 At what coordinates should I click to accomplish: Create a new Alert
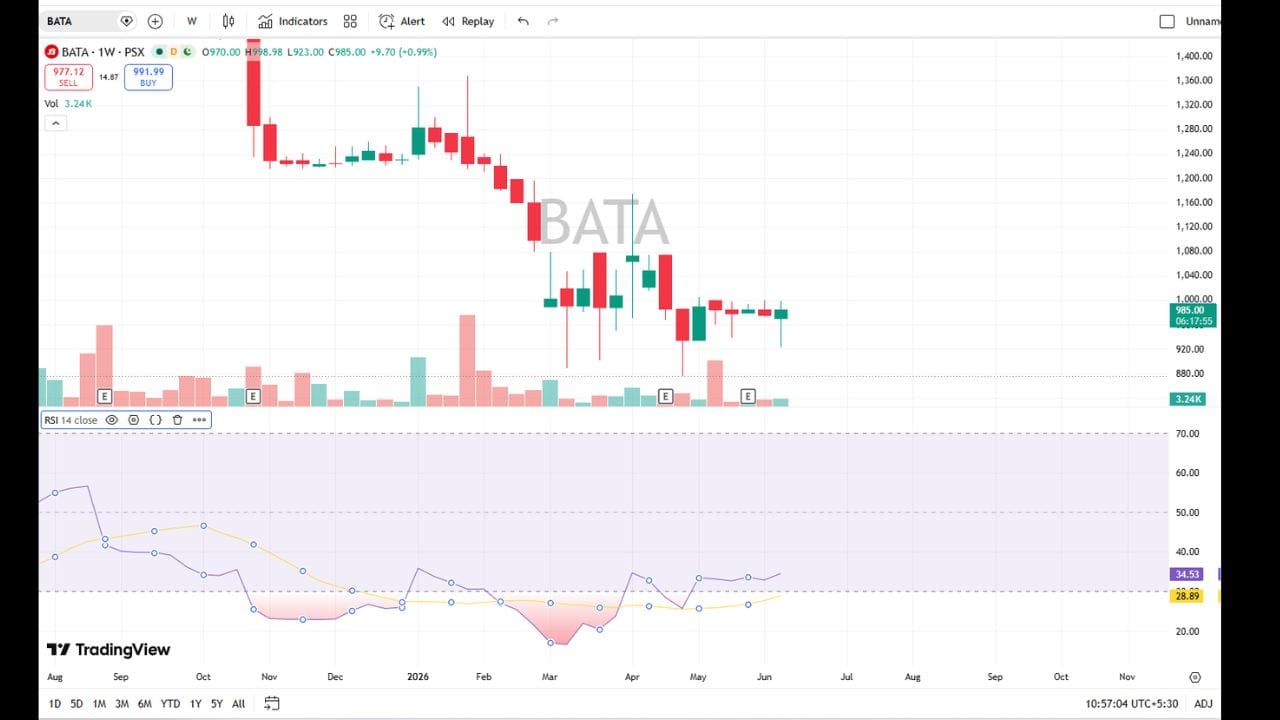click(401, 21)
